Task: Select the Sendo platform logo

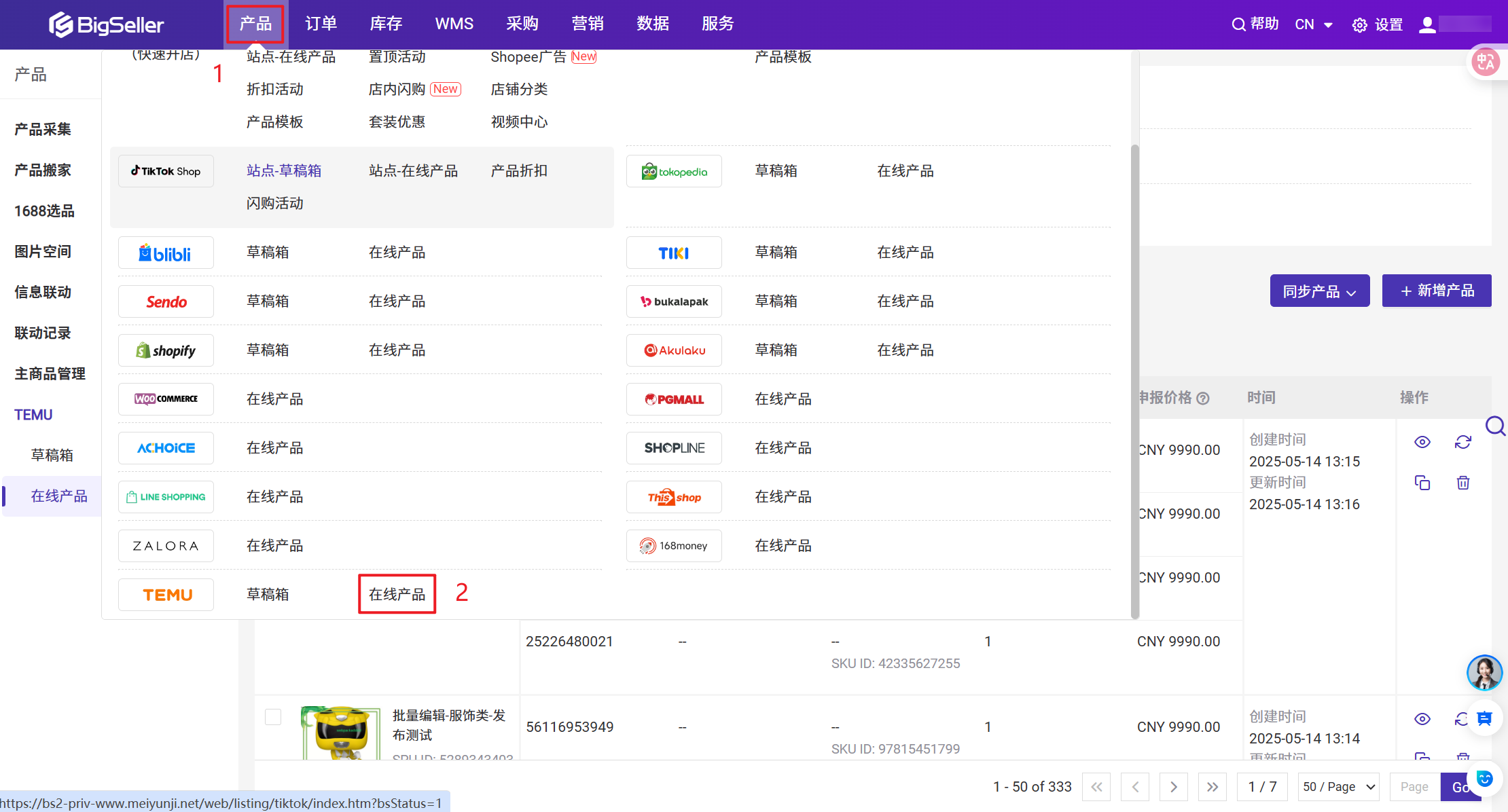Action: pos(166,301)
